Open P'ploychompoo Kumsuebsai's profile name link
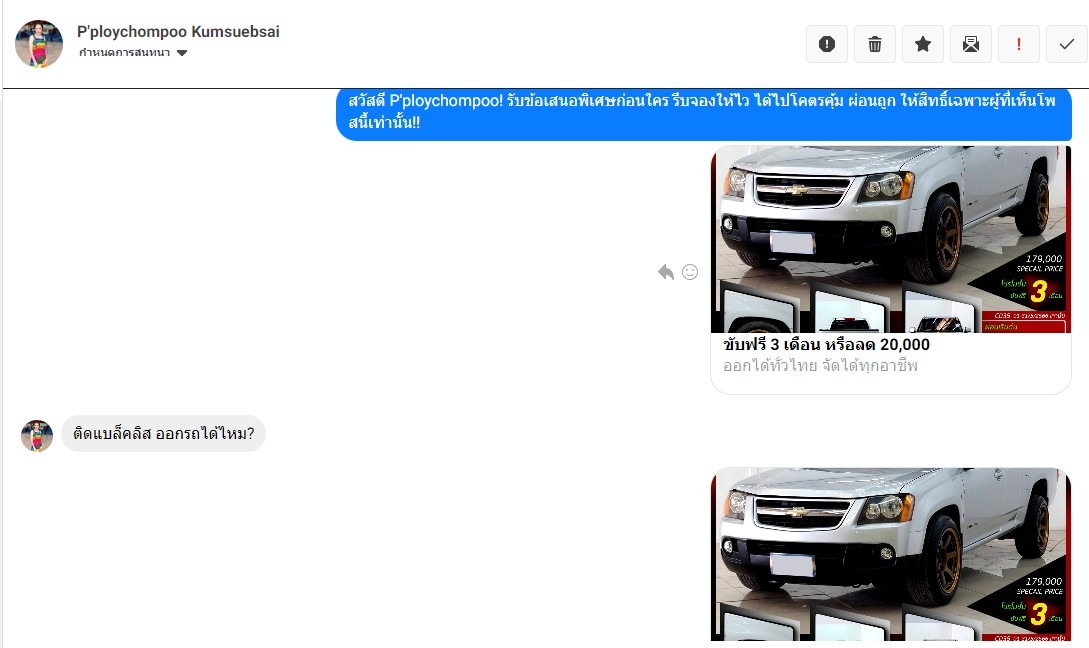 tap(178, 32)
